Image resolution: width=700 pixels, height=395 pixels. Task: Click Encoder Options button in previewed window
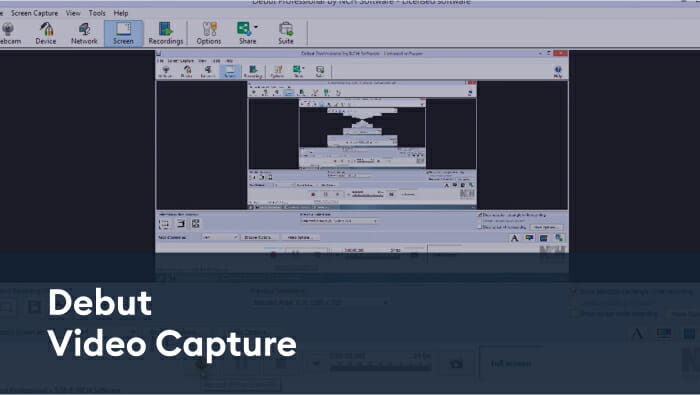(259, 237)
